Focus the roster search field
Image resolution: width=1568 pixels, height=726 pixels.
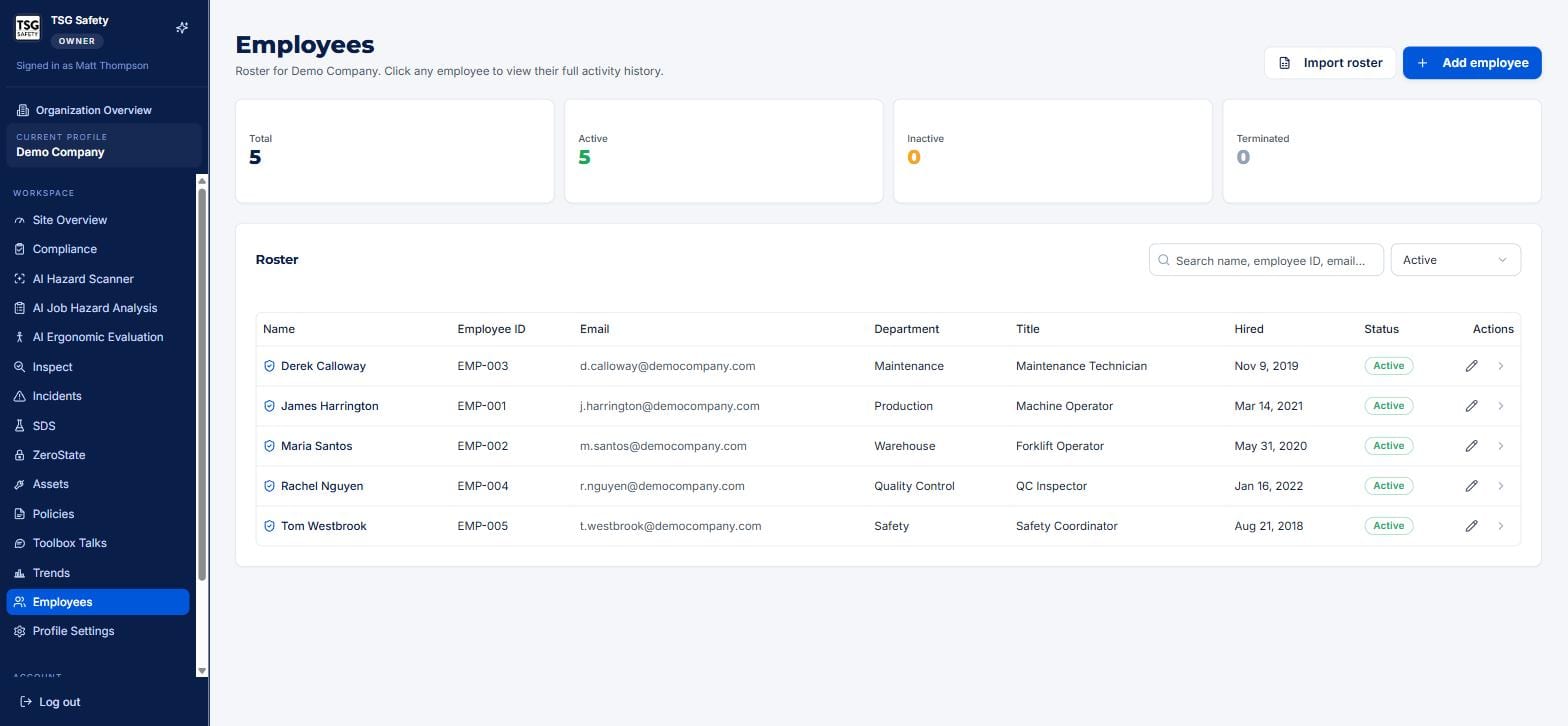1266,260
